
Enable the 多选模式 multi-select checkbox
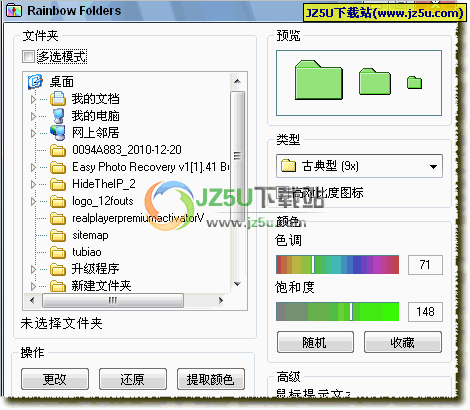(28, 56)
